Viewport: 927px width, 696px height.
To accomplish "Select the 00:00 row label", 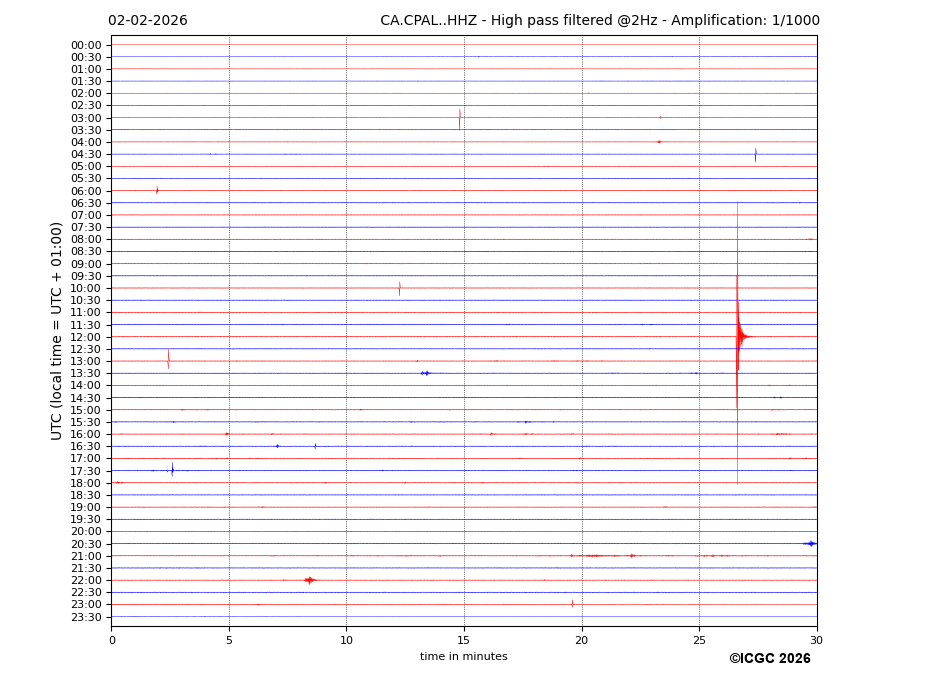I will point(86,45).
